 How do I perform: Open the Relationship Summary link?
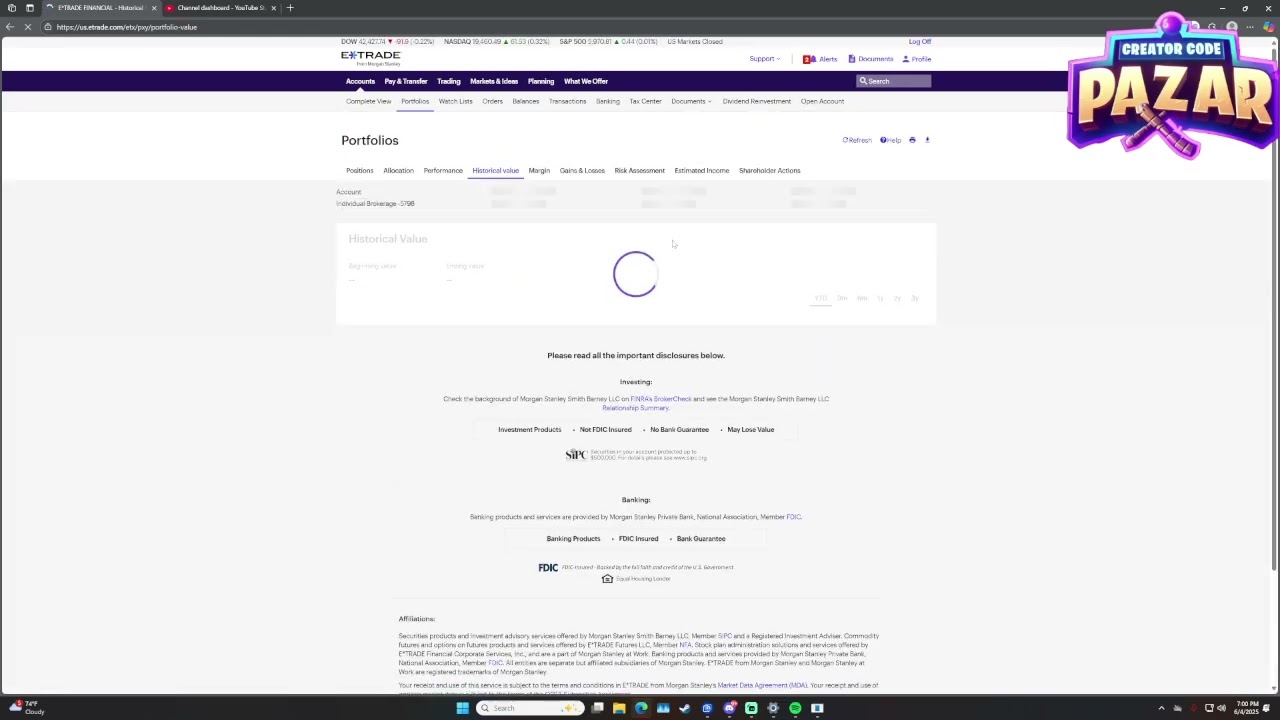[x=635, y=408]
